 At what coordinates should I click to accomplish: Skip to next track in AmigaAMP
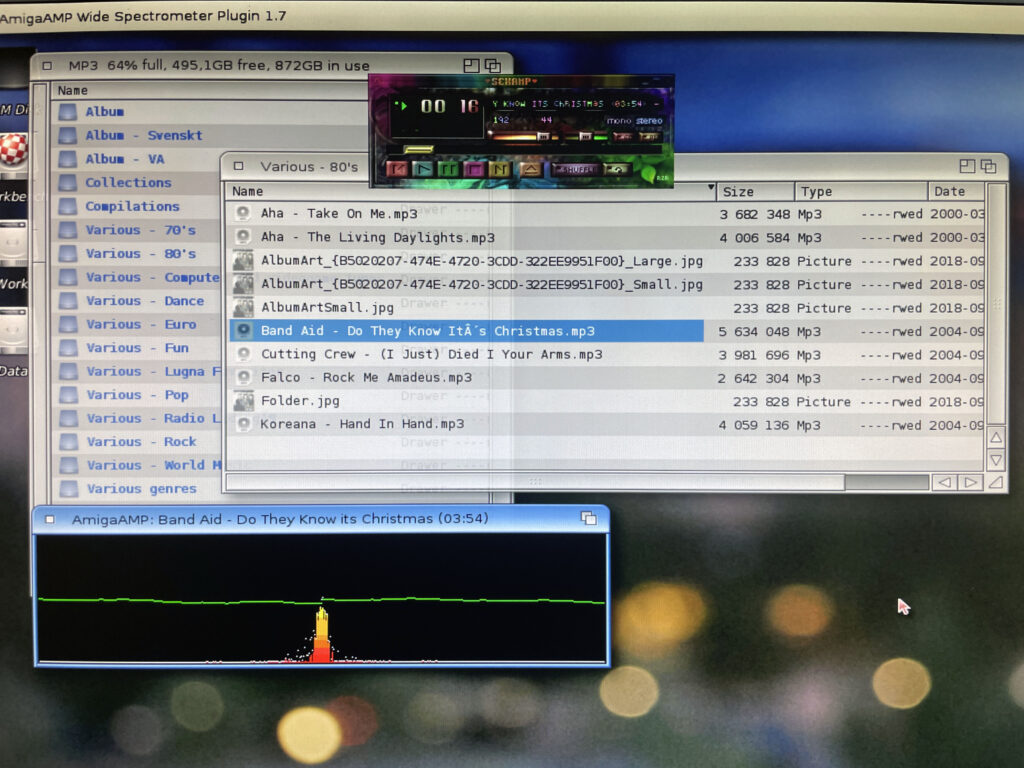(499, 169)
